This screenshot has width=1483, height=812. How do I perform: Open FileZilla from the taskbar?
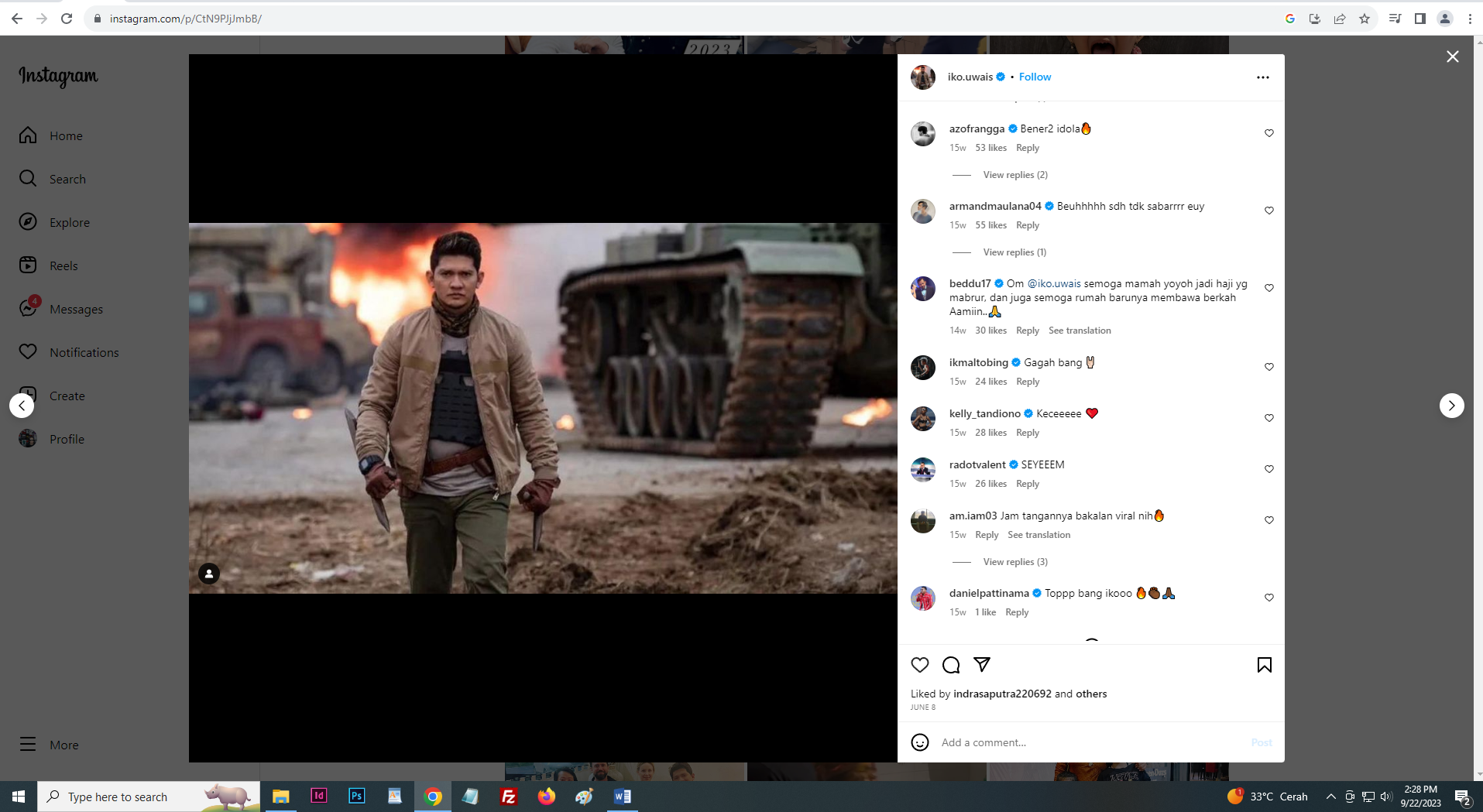[509, 796]
